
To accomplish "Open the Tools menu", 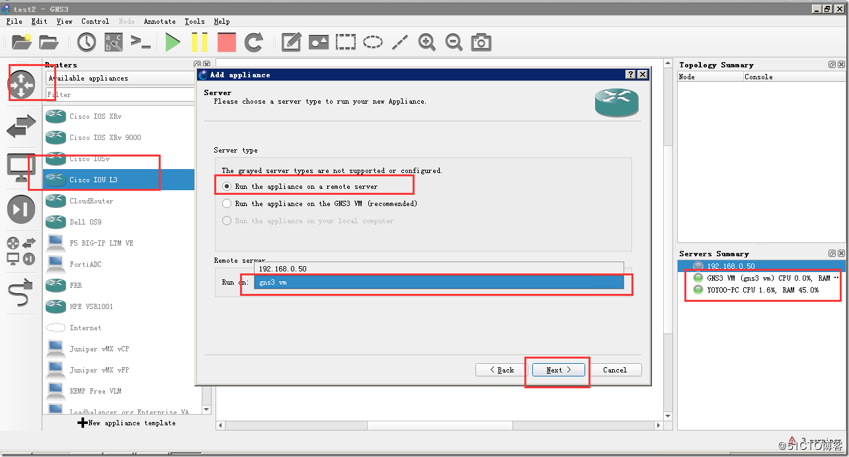I will click(194, 21).
